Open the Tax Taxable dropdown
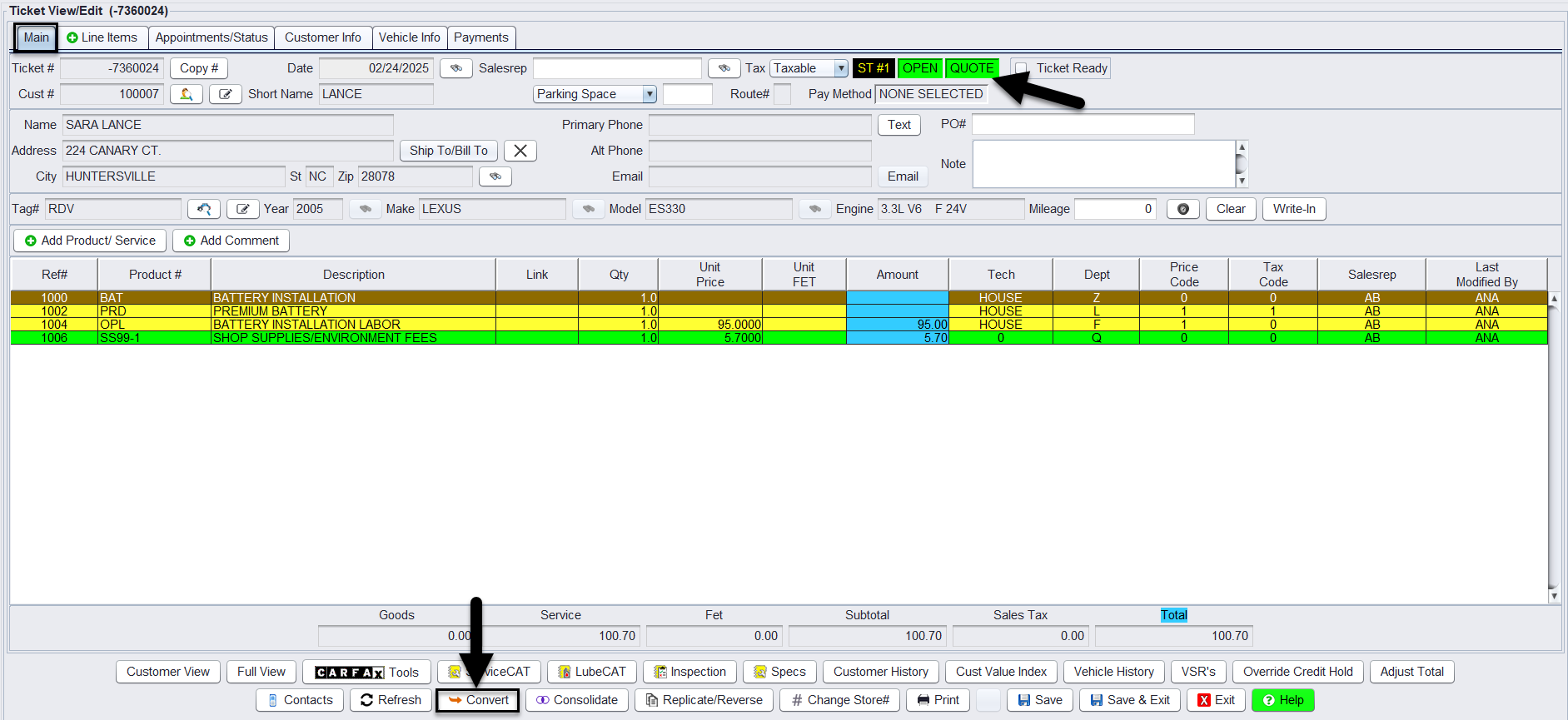The height and width of the screenshot is (720, 1568). coord(841,68)
